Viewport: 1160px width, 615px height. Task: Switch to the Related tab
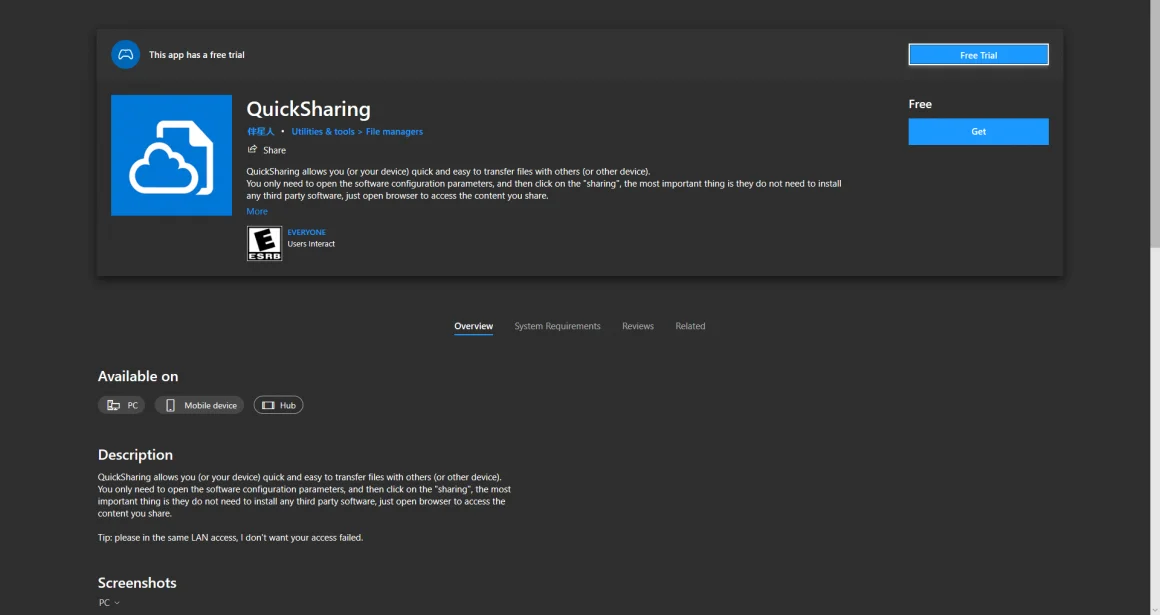pyautogui.click(x=690, y=326)
